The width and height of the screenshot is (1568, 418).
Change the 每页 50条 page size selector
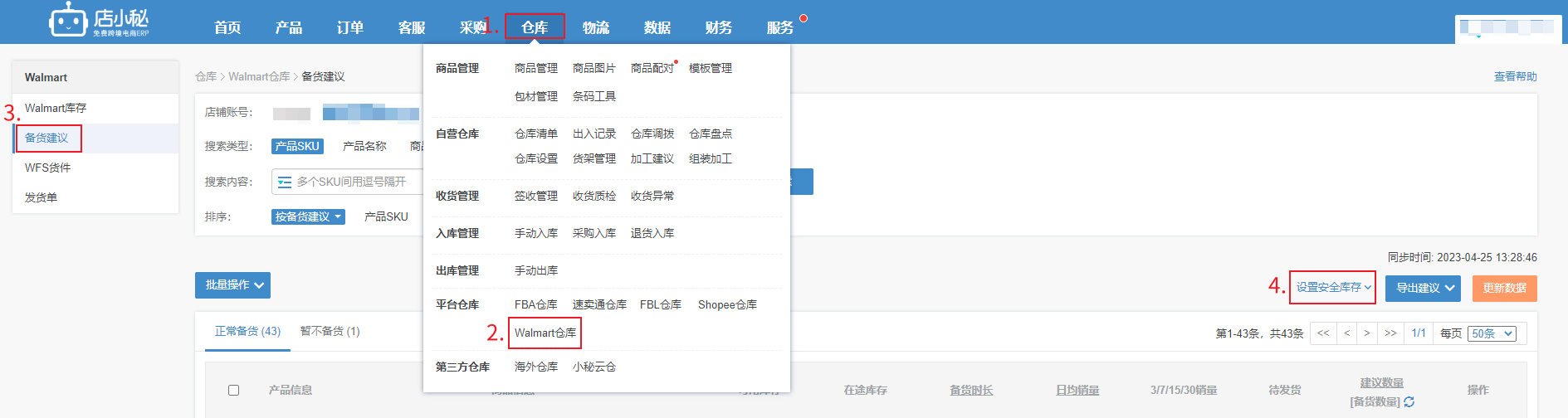(1492, 333)
